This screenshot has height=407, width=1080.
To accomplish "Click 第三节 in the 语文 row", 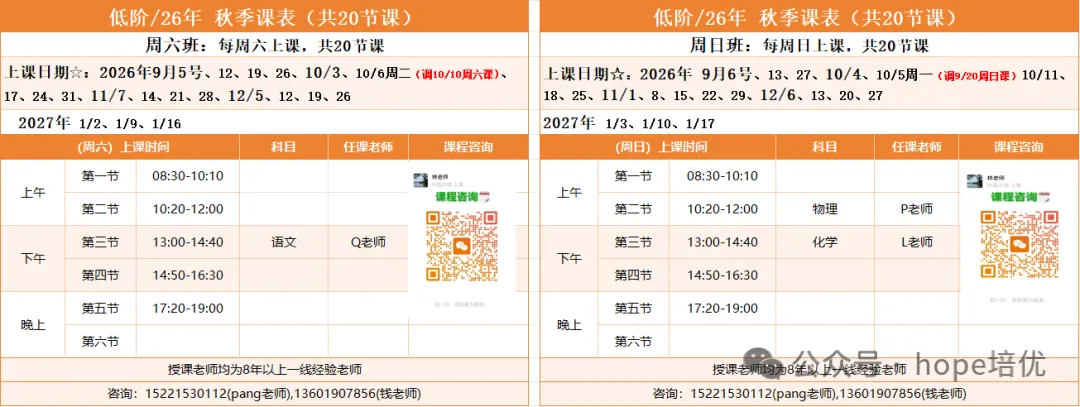I will coord(101,242).
